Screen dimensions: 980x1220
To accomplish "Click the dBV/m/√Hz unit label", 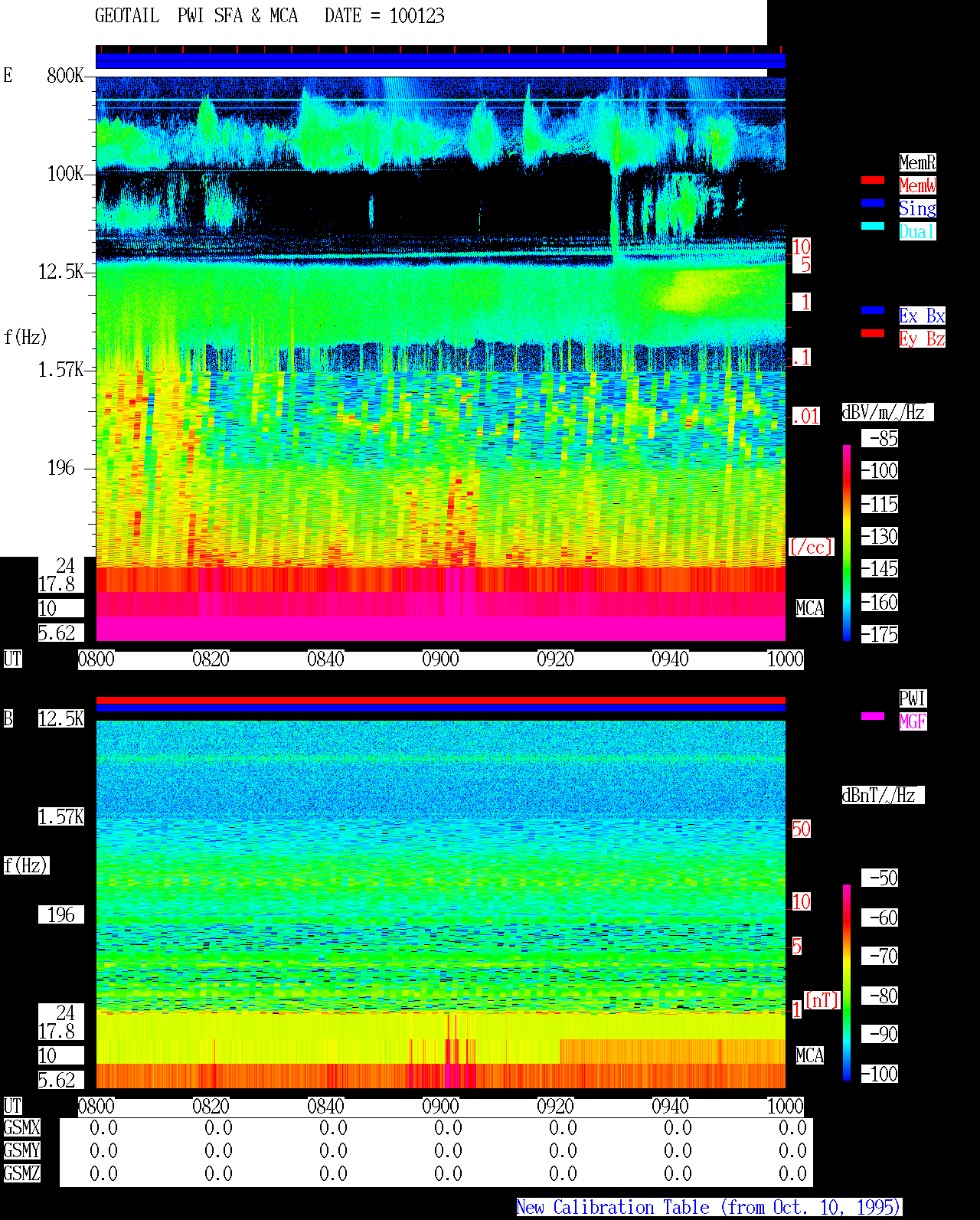I will pyautogui.click(x=887, y=412).
